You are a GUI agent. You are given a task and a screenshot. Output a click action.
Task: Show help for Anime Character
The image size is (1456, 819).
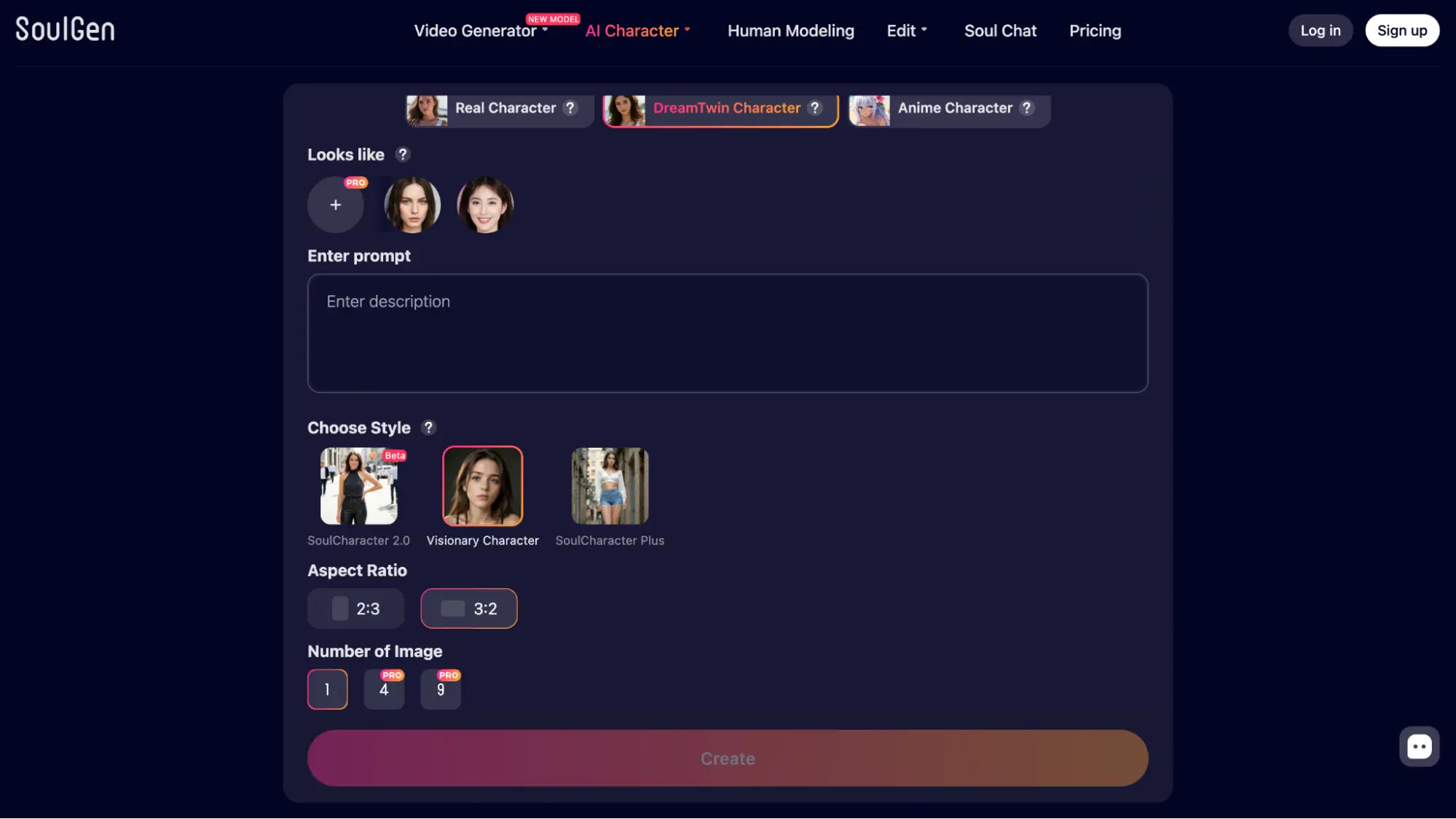[x=1027, y=108]
